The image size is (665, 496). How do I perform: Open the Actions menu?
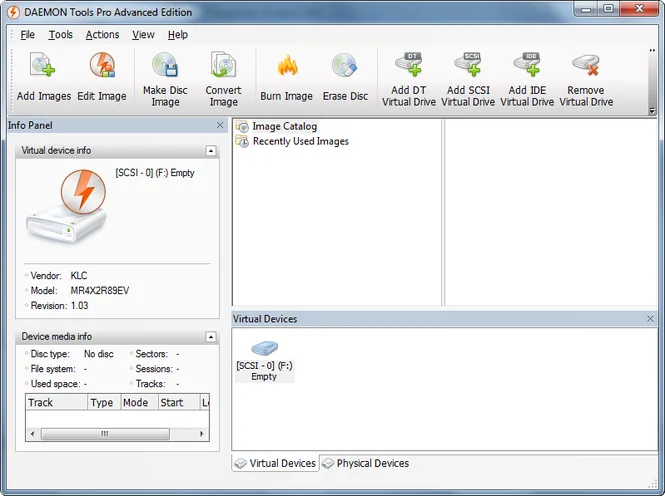coord(102,35)
